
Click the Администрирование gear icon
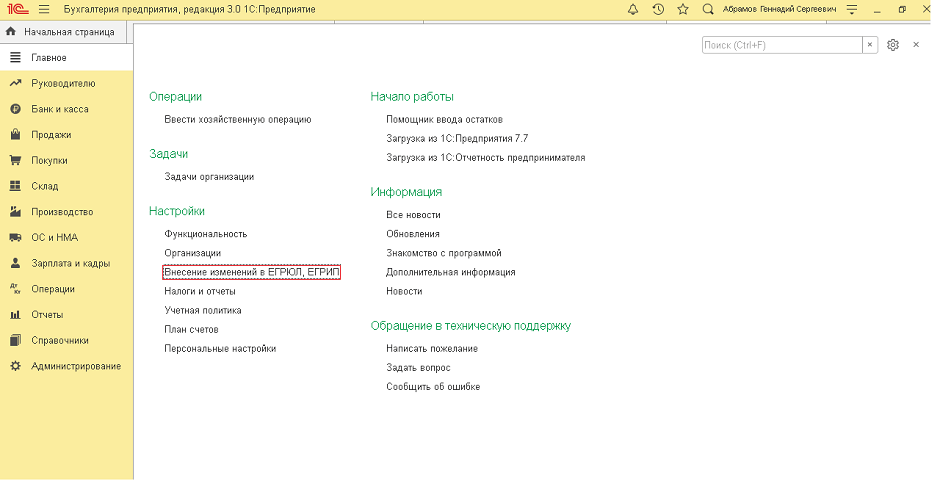coord(16,366)
